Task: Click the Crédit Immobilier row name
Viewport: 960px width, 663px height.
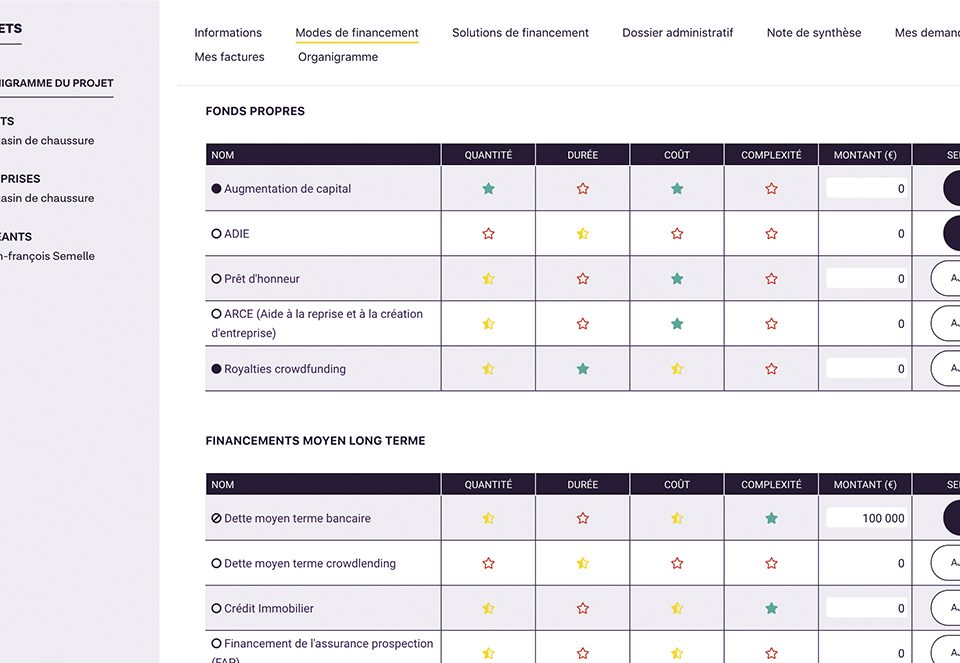Action: (x=269, y=609)
